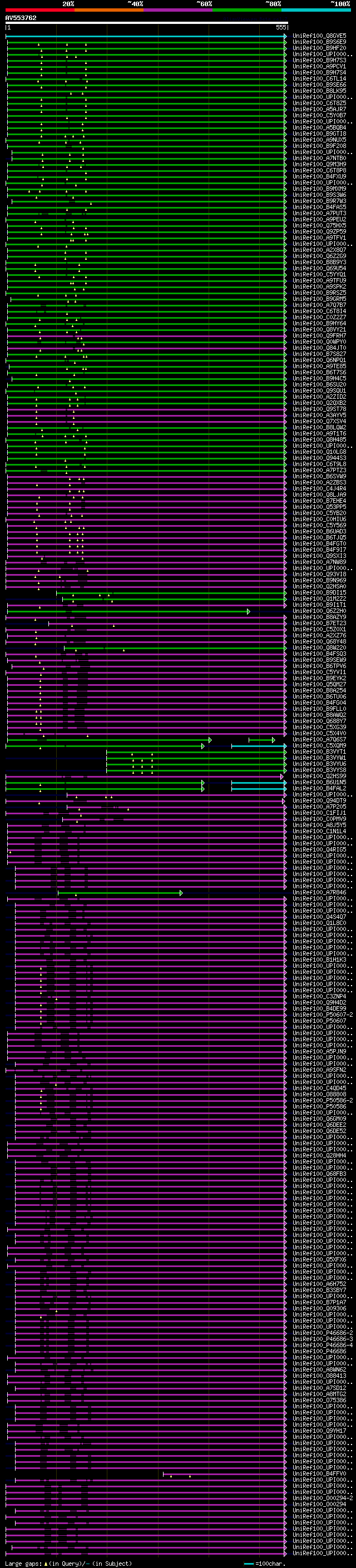Select hit label UniRef100_B9DI15
This screenshot has width=356, height=1568.
point(319,592)
